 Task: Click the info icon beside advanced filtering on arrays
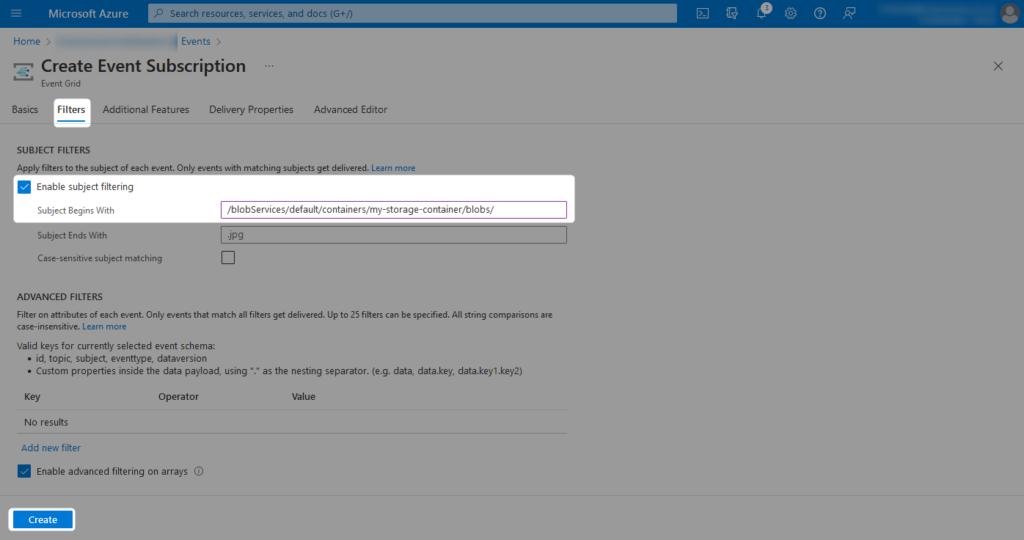click(198, 471)
